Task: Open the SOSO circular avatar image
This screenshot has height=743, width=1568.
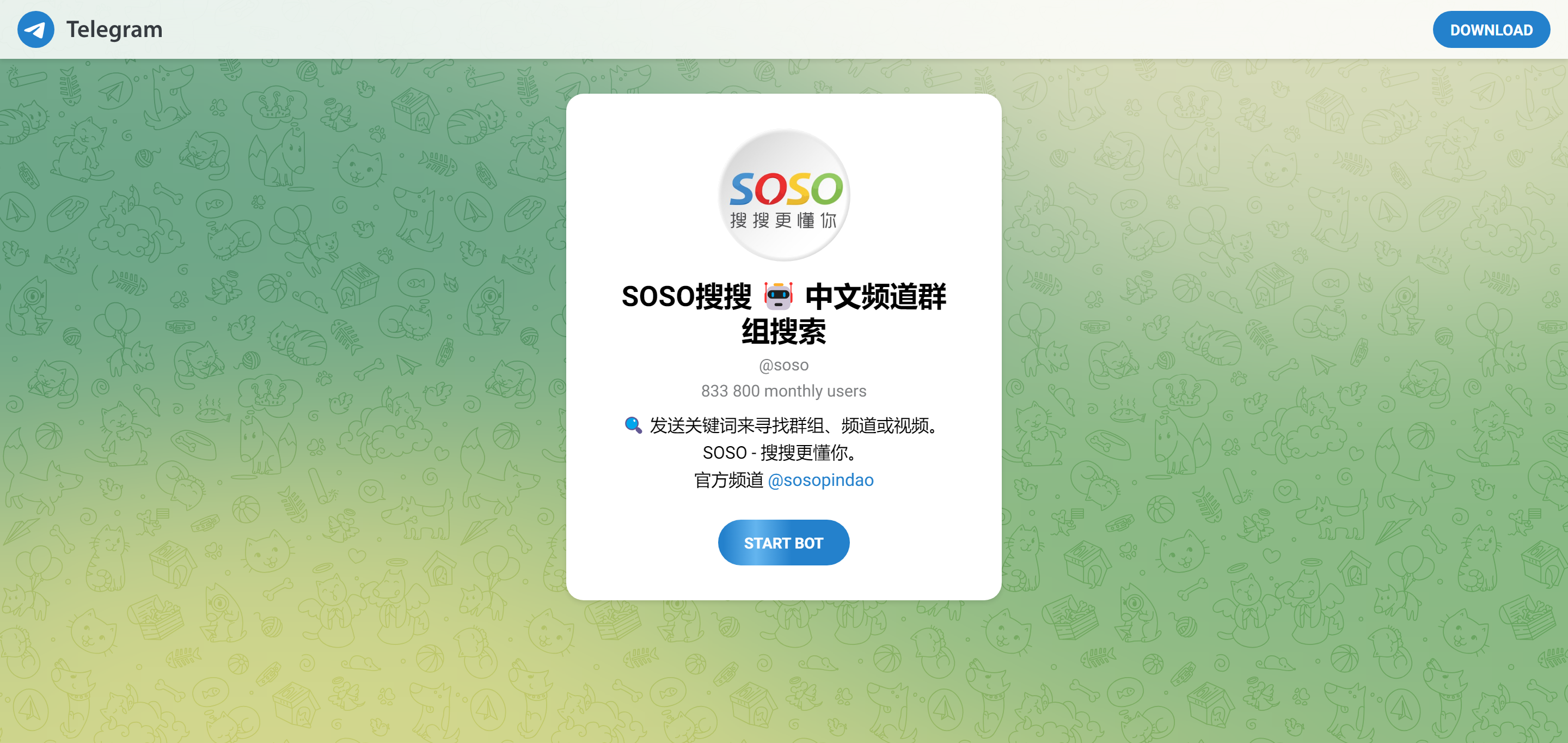Action: coord(783,194)
